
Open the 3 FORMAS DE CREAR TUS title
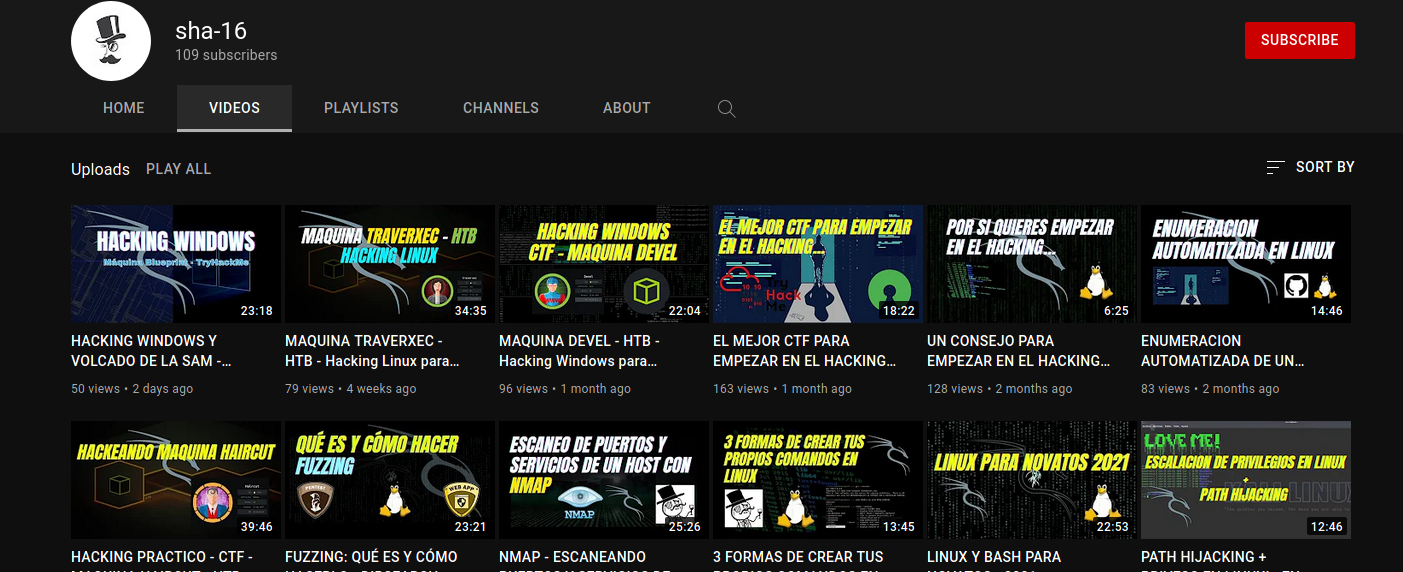tap(798, 558)
